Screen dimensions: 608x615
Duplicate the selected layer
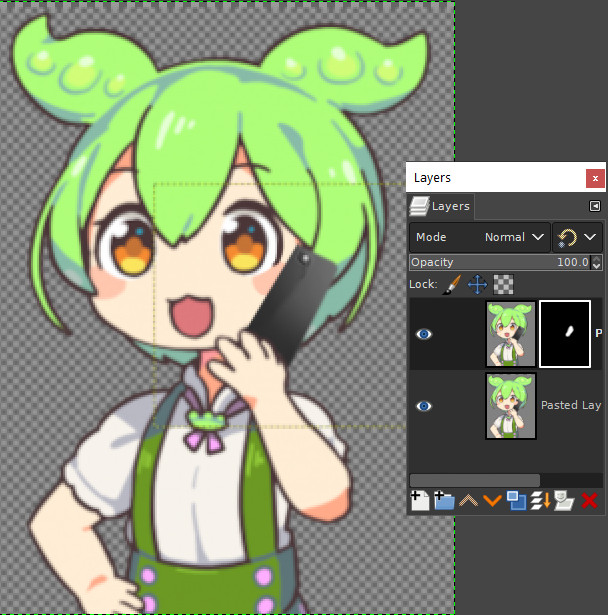(516, 500)
